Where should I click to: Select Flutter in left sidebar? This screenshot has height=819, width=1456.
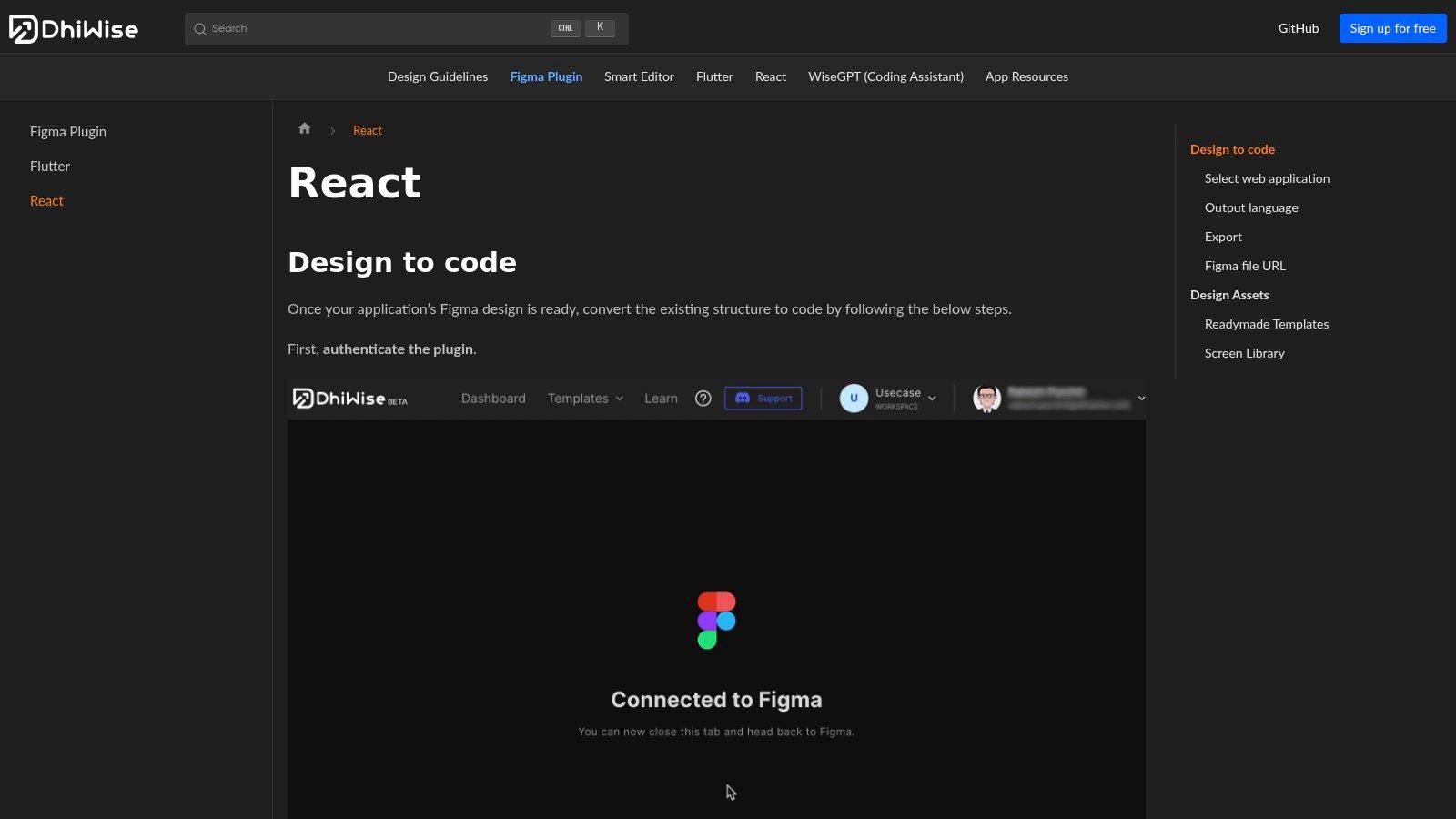[x=50, y=167]
